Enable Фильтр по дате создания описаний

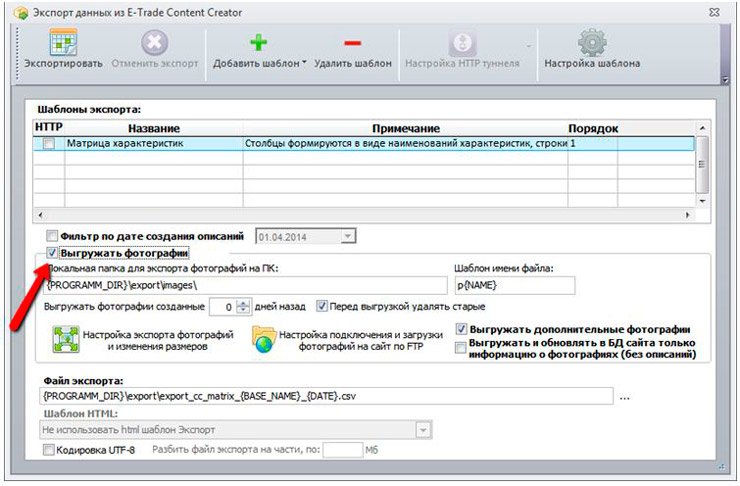click(x=52, y=235)
